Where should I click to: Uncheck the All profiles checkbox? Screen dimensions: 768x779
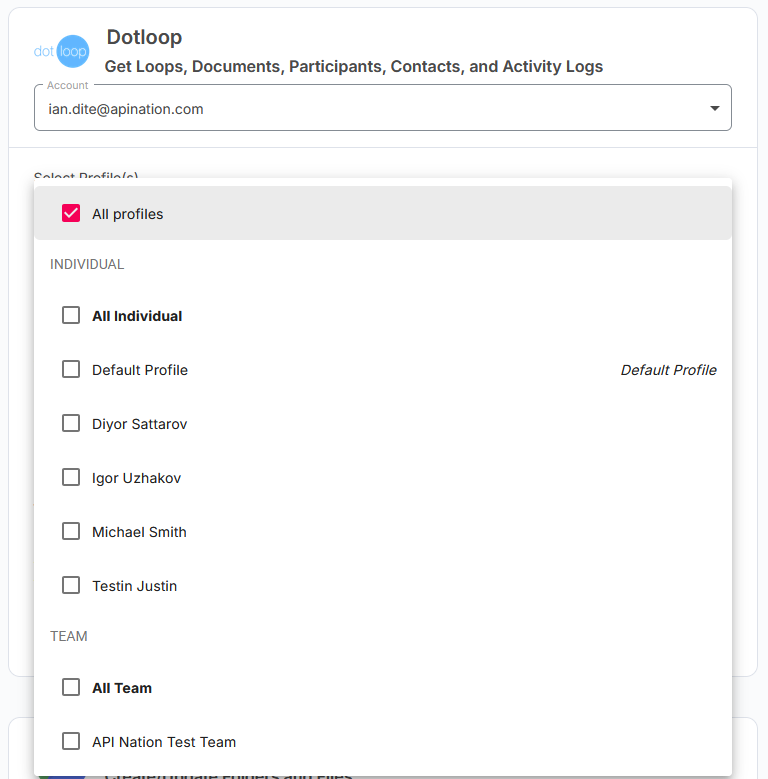(x=71, y=213)
